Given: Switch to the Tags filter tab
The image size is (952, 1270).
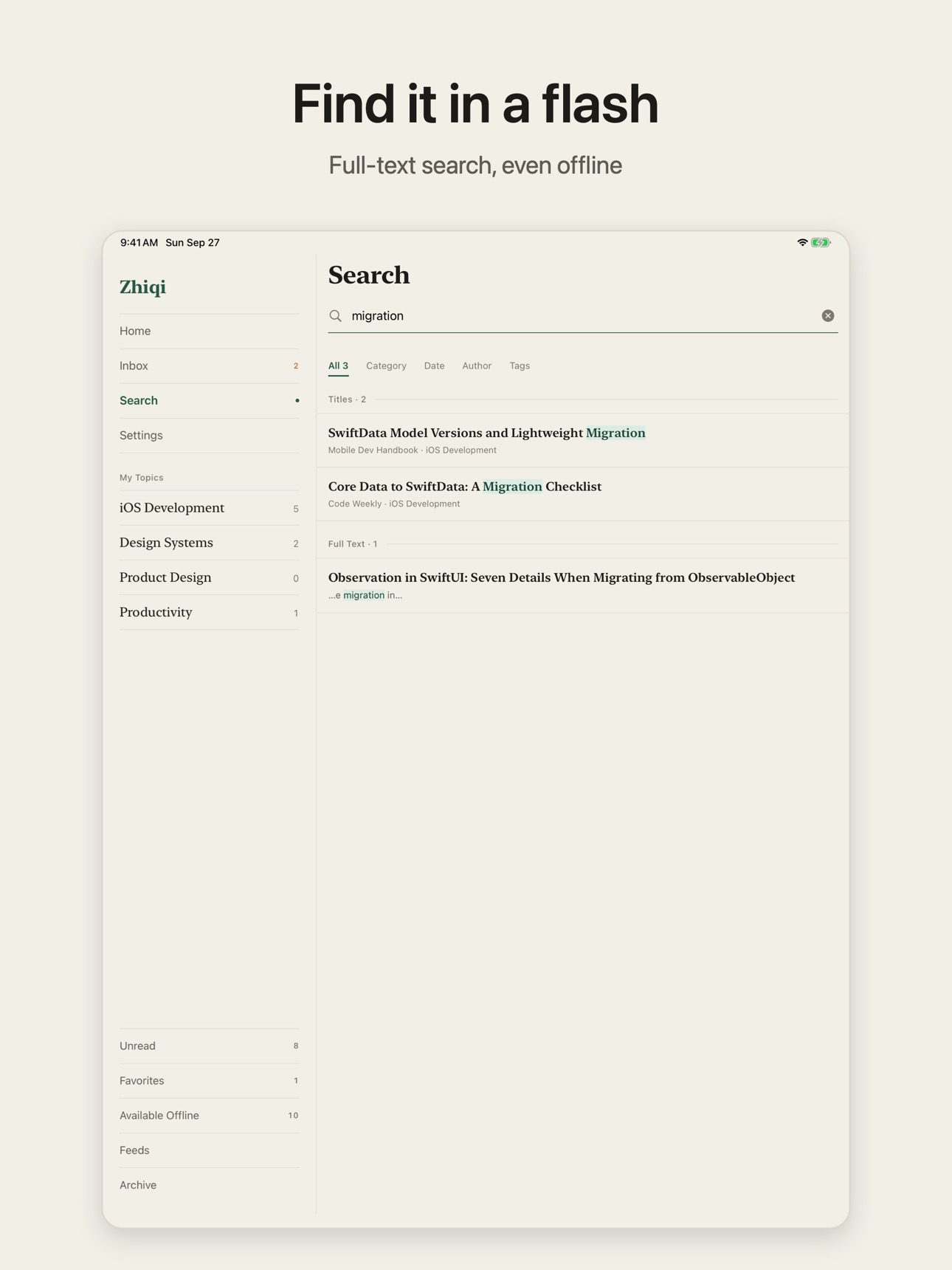Looking at the screenshot, I should 520,365.
